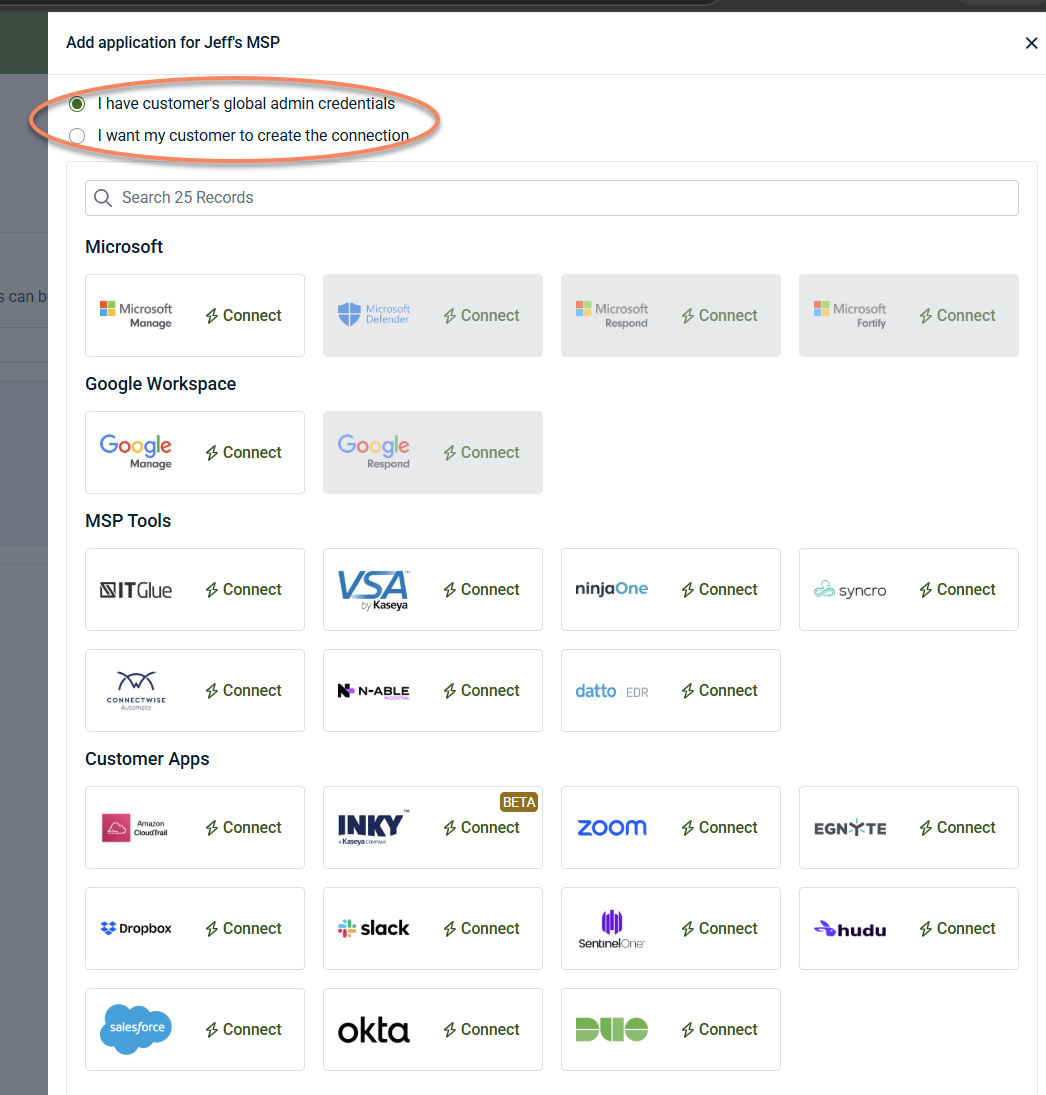
Task: Click the Google Manage logo
Action: point(136,451)
